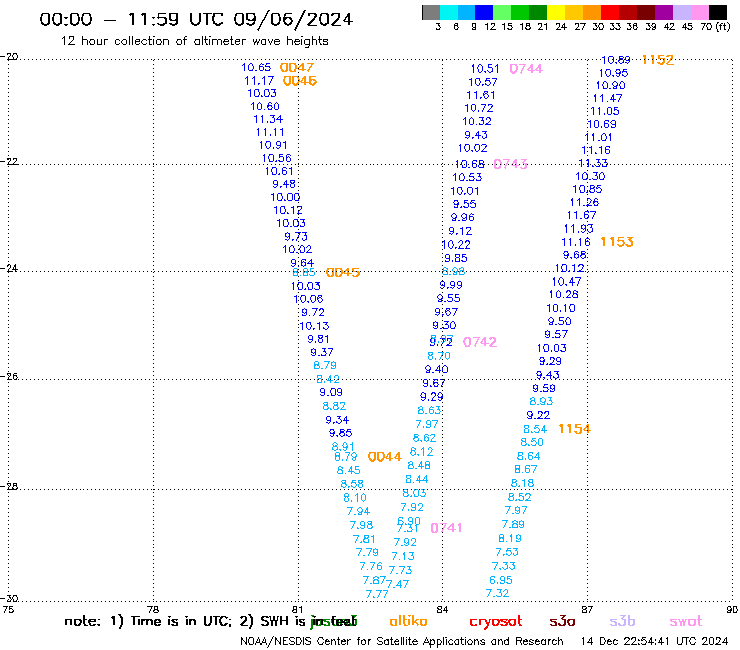740x650 pixels.
Task: Click the pink legend swatch left of black
Action: 700,12
